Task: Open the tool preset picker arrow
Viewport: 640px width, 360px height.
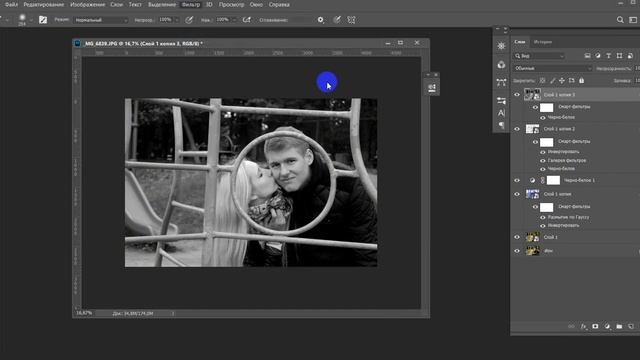Action: (7, 20)
